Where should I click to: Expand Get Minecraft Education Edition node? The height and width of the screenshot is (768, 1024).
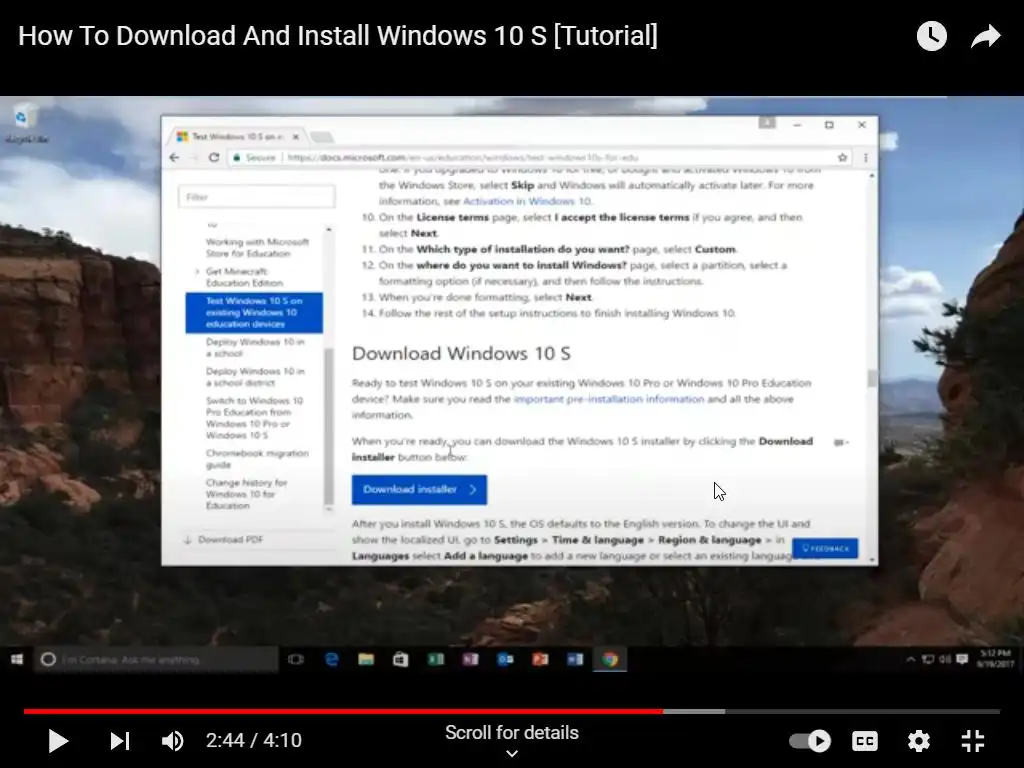(197, 272)
